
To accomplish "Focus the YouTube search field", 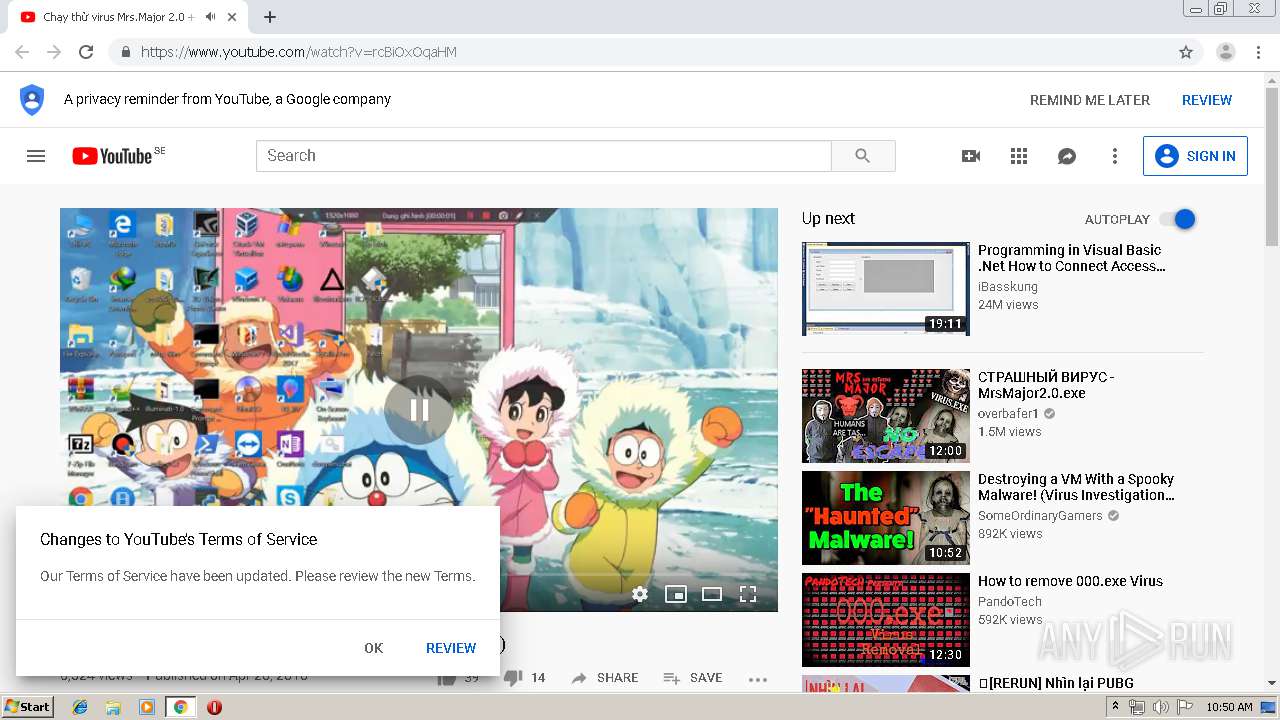I will coord(544,156).
